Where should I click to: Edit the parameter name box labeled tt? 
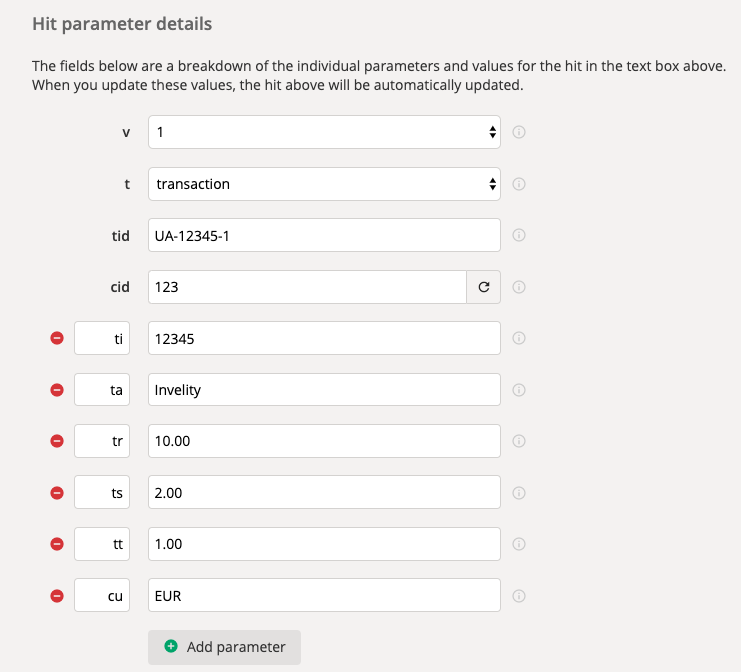click(102, 544)
